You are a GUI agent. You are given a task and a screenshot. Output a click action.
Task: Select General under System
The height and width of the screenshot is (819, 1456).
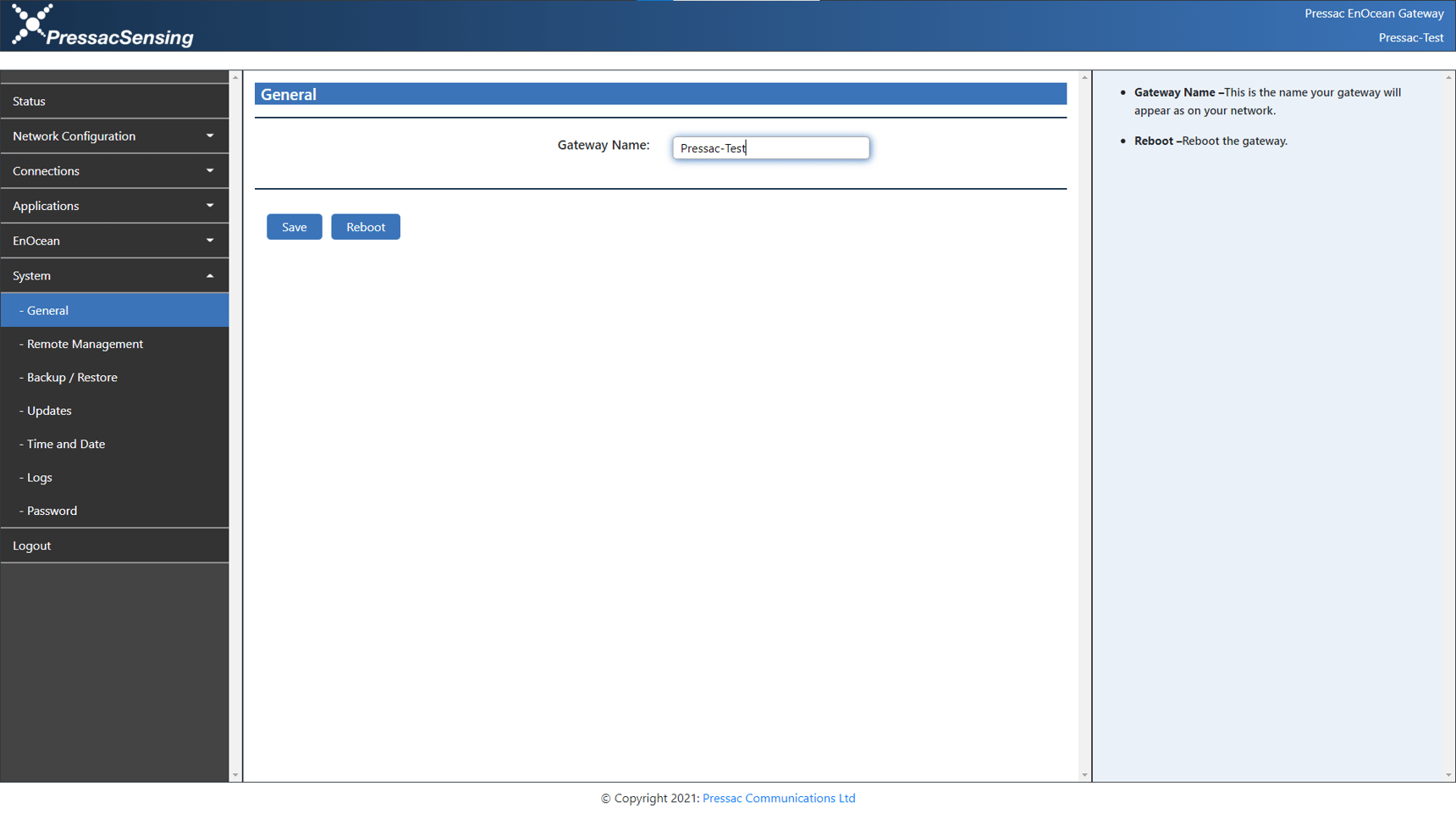47,311
